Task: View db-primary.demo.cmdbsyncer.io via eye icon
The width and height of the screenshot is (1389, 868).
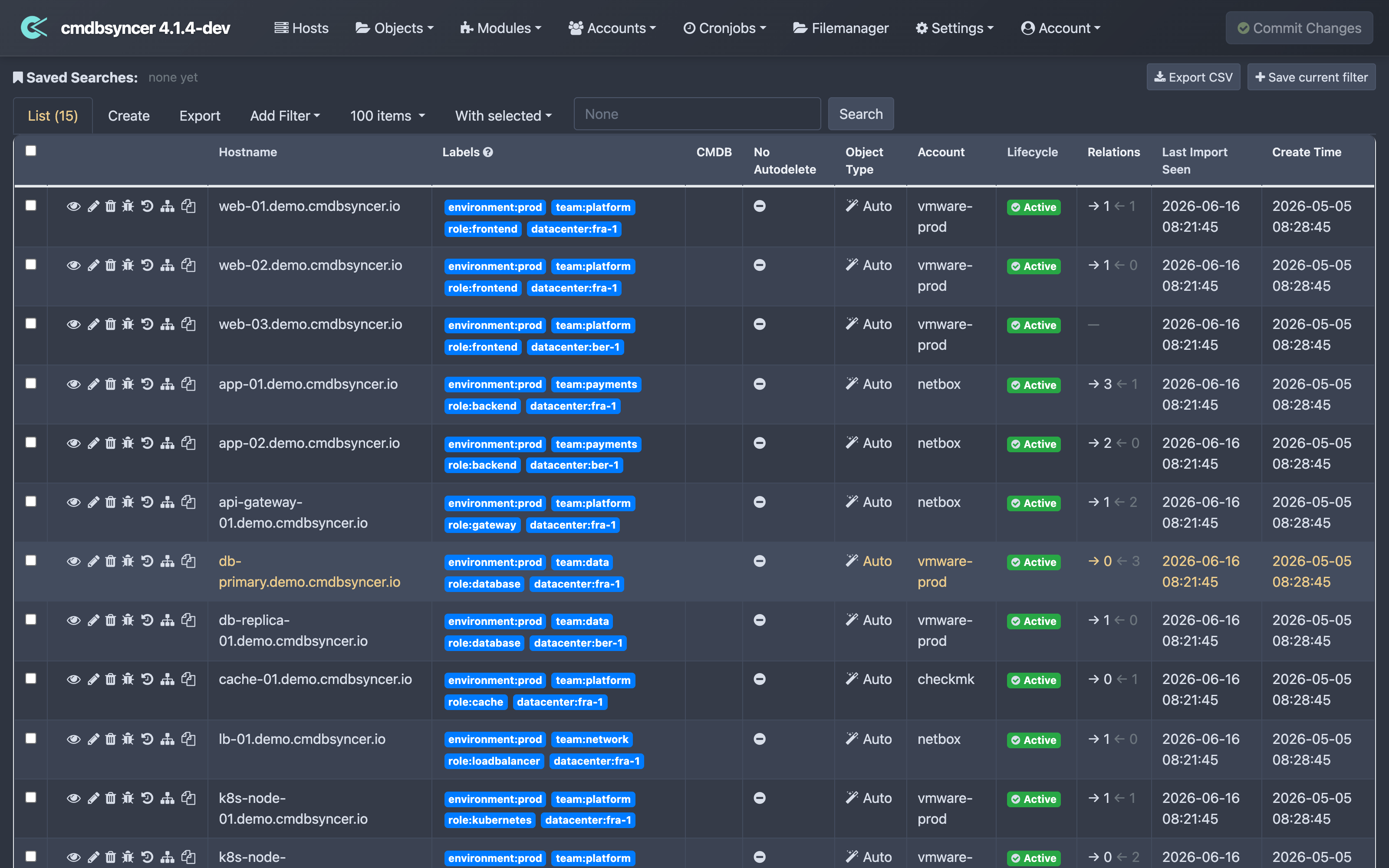Action: 73,562
